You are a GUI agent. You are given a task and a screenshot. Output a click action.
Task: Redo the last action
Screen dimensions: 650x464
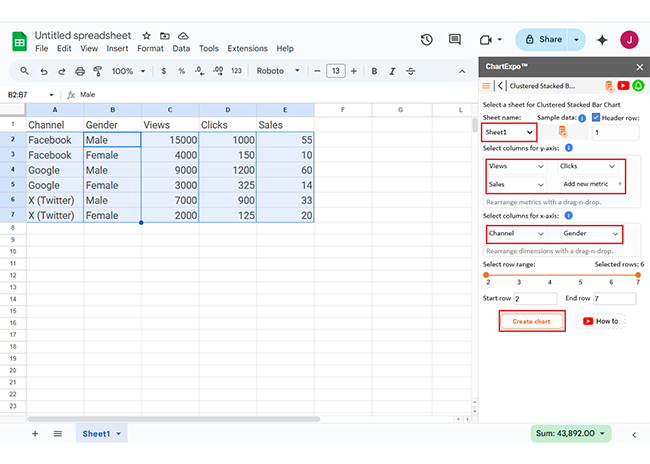pyautogui.click(x=62, y=71)
